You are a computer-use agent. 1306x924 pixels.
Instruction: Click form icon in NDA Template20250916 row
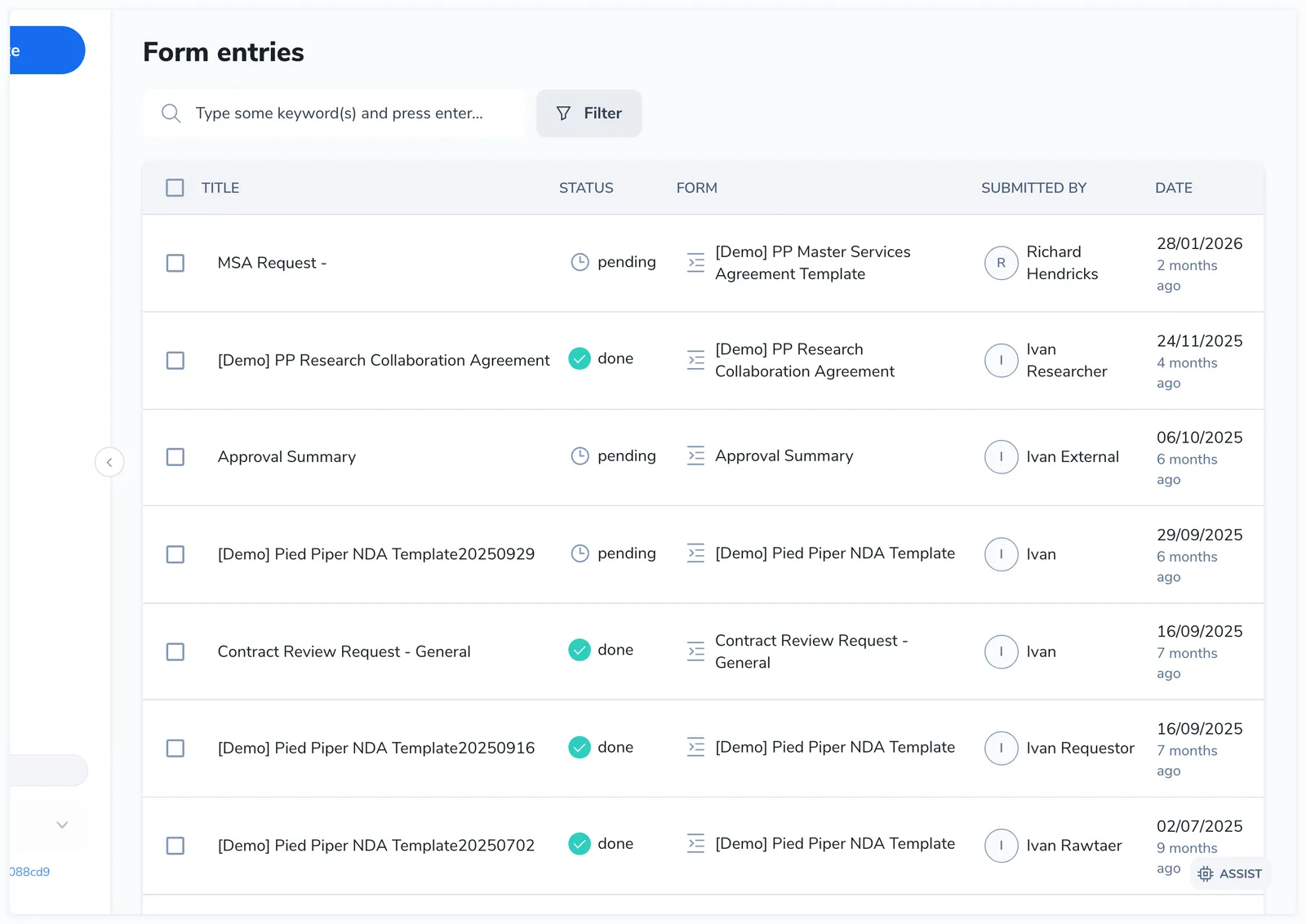pos(695,747)
